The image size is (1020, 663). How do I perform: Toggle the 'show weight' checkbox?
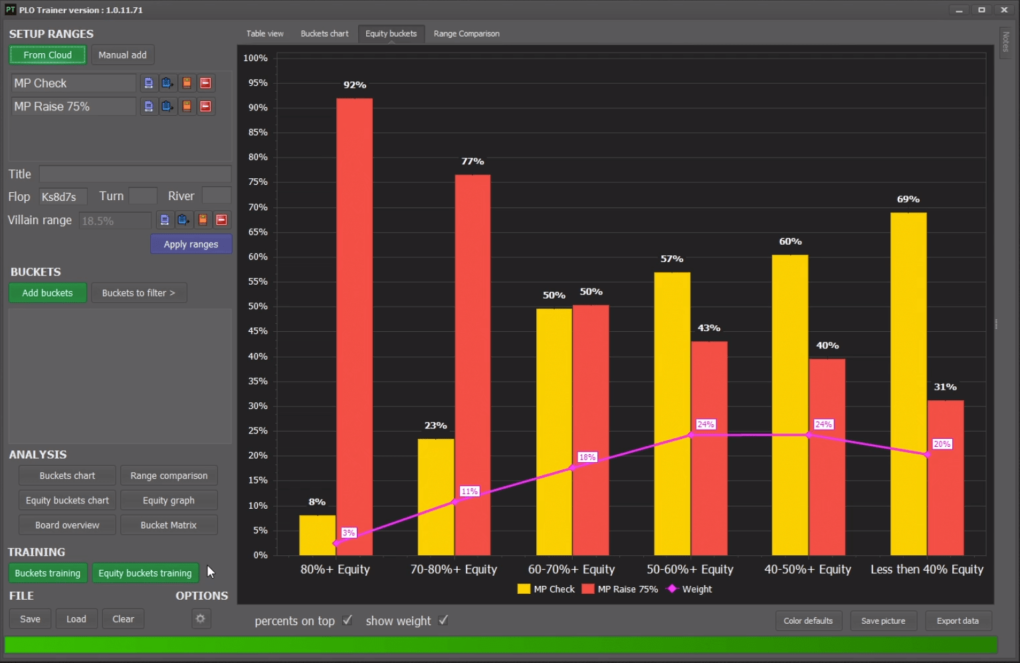pos(444,620)
